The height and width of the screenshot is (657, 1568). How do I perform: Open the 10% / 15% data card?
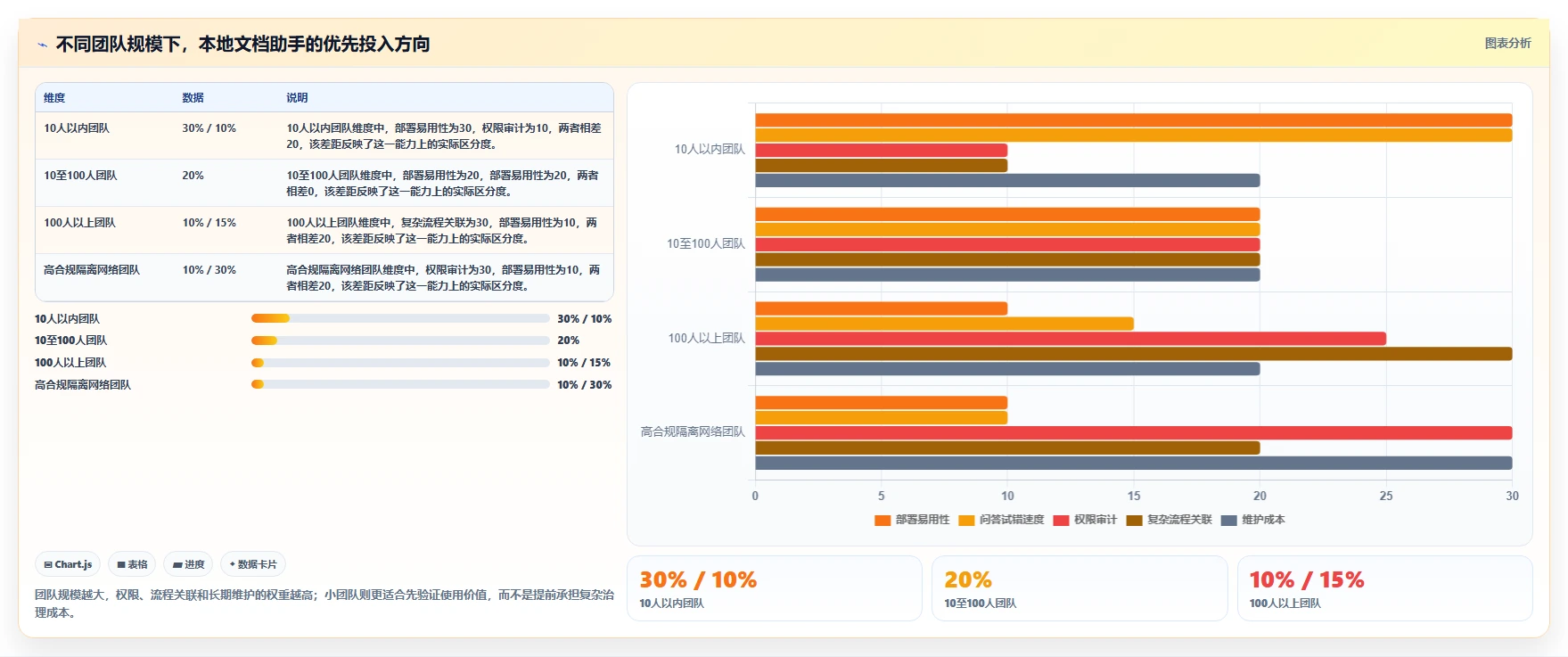pyautogui.click(x=1385, y=588)
